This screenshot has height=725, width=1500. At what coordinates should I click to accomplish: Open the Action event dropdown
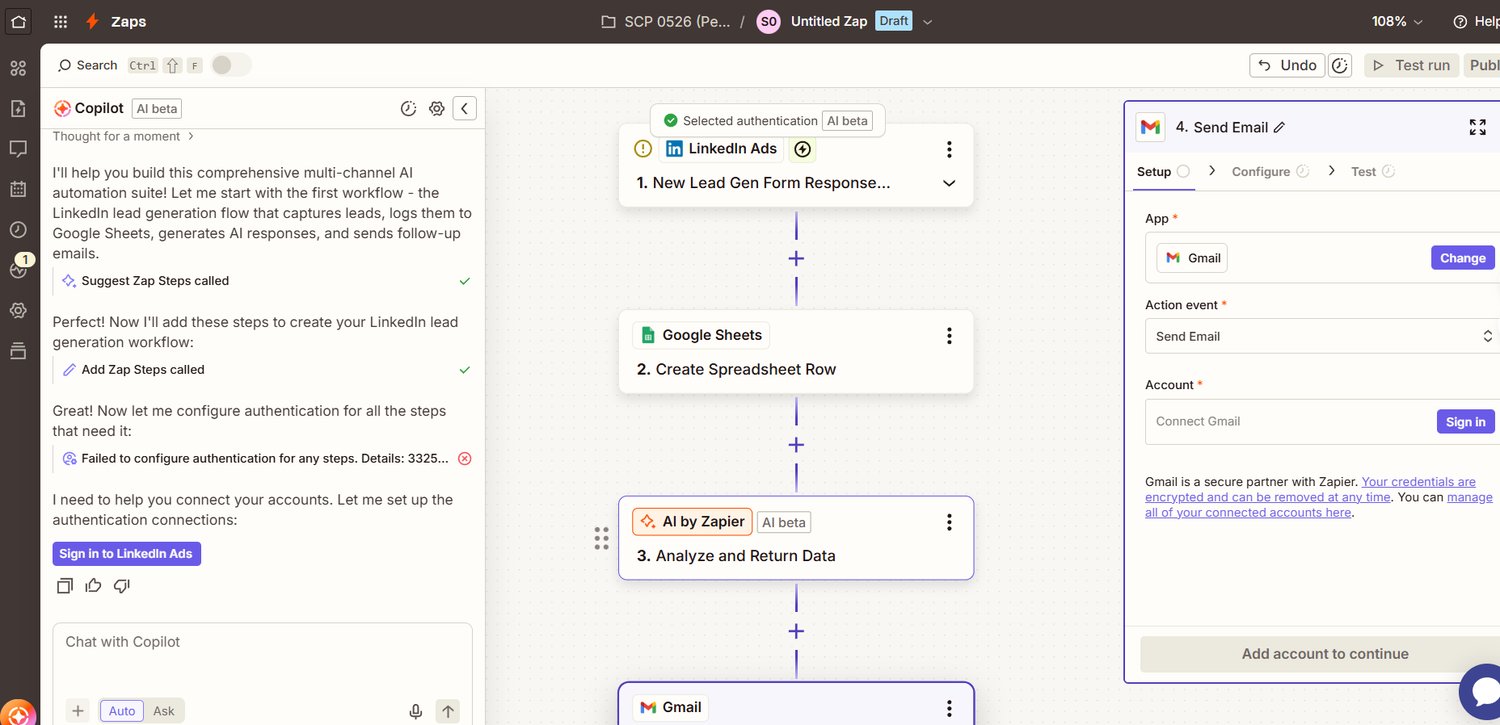pos(1320,336)
